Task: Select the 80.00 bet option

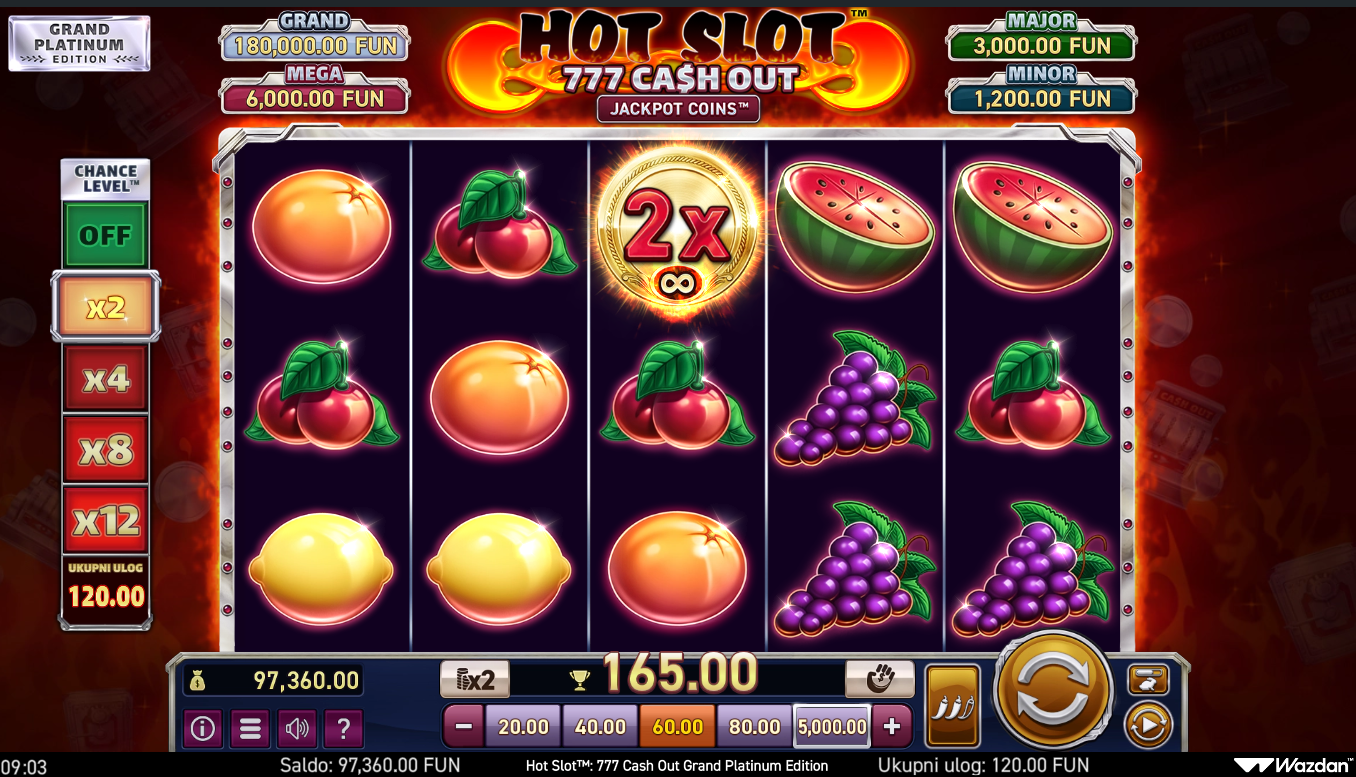Action: [755, 726]
